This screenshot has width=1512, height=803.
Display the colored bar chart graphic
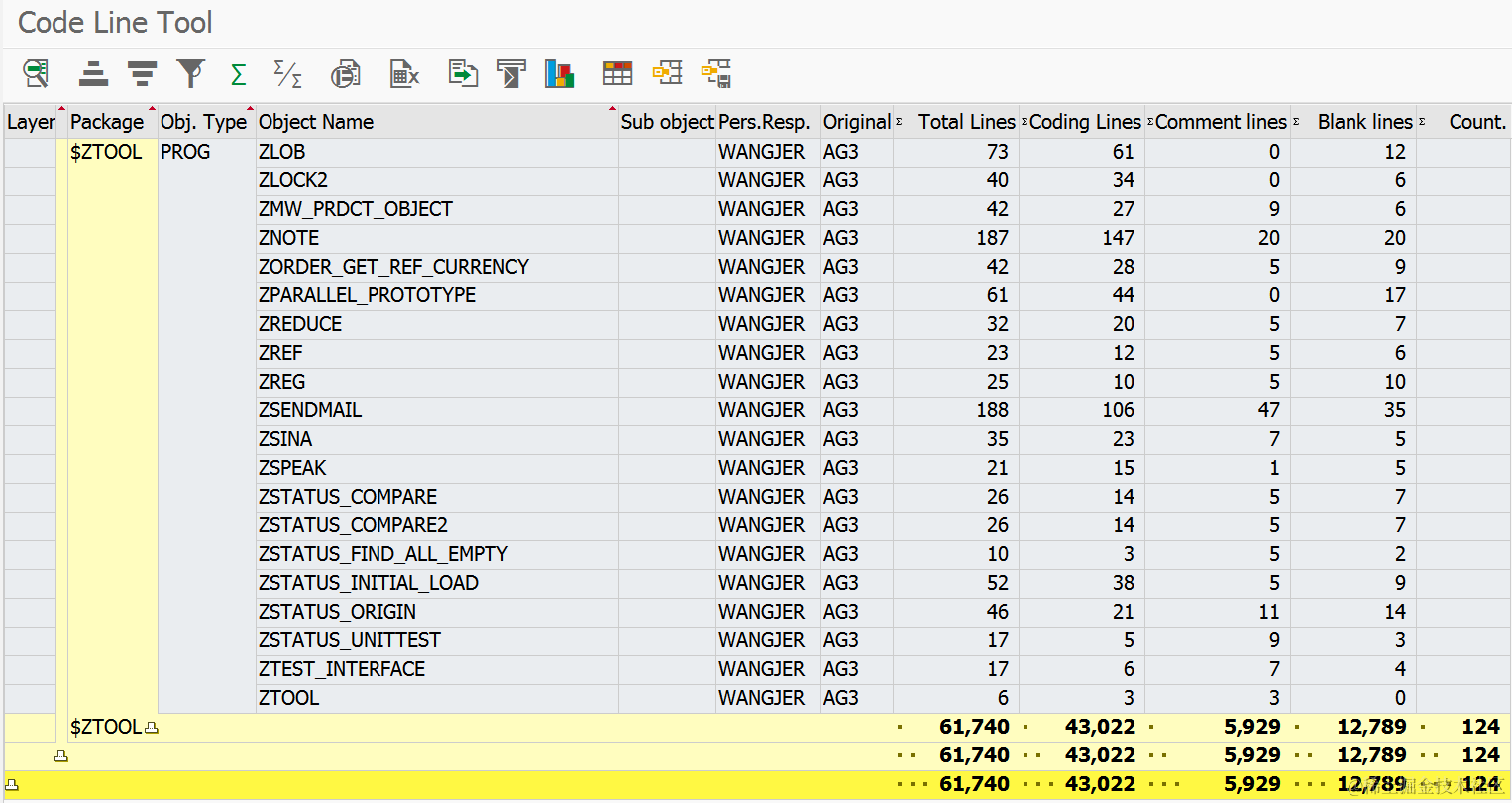[559, 73]
